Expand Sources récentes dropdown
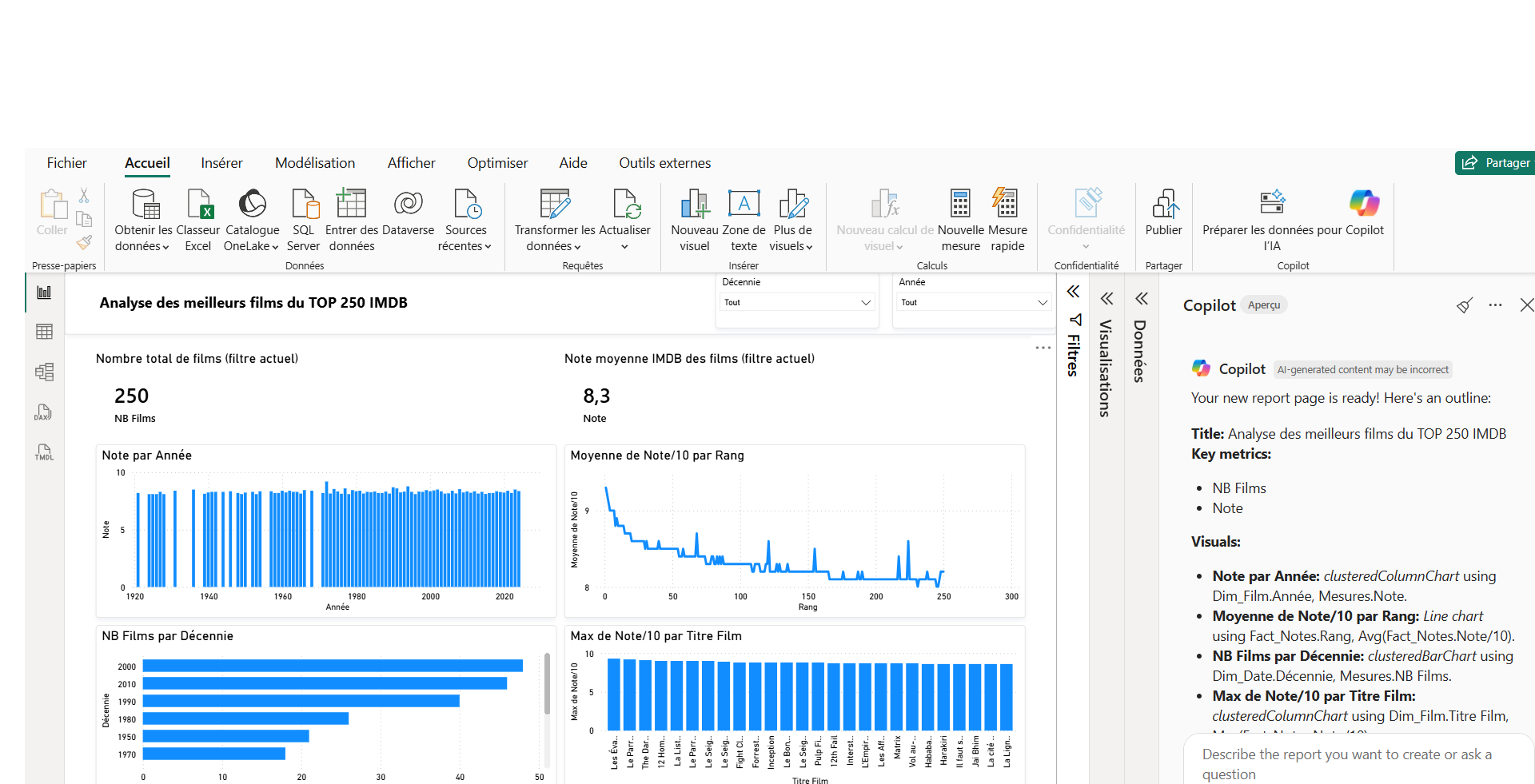Screen dimensions: 1535x784 coord(487,246)
